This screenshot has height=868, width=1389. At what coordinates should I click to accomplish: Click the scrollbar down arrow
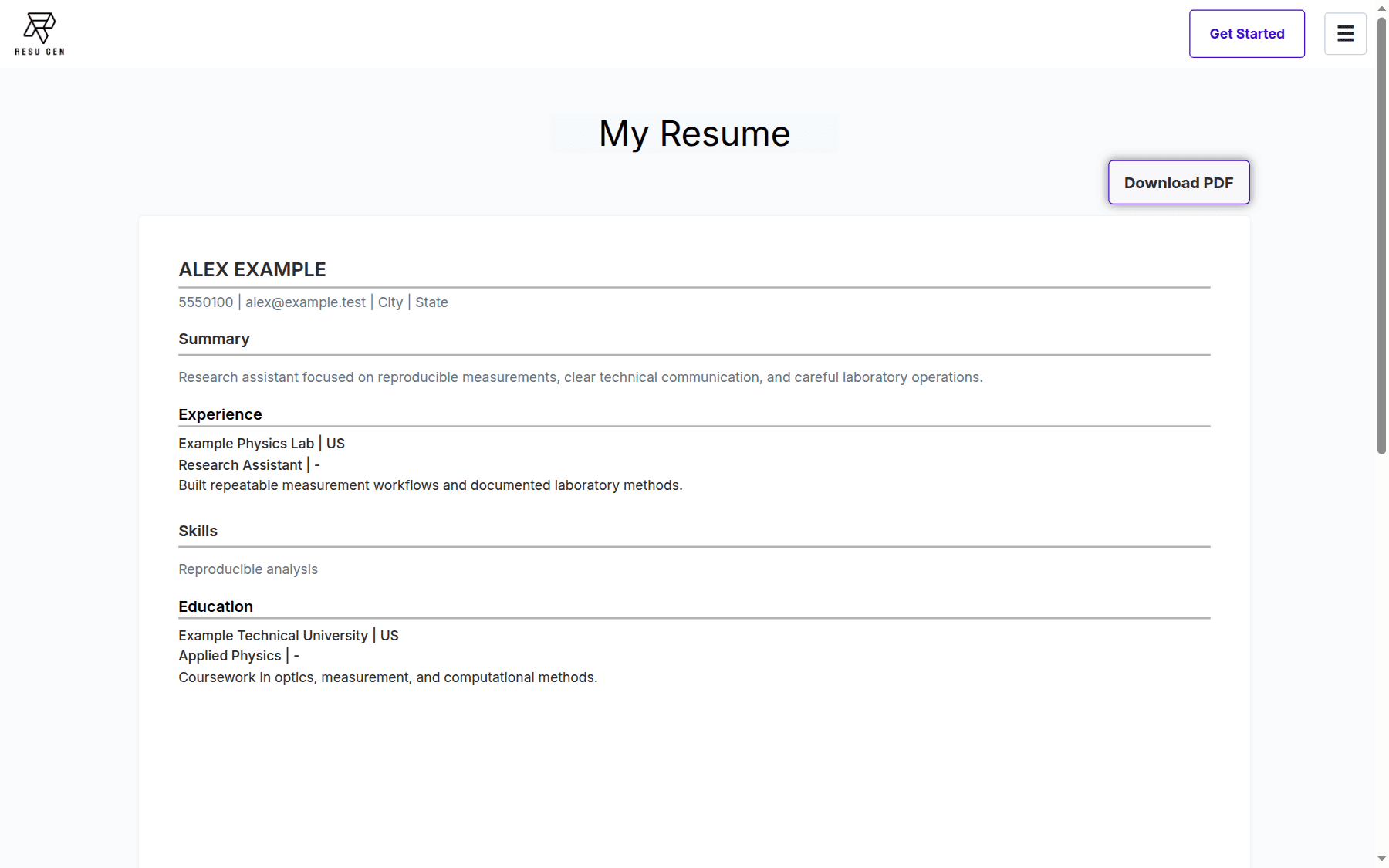[x=1381, y=859]
